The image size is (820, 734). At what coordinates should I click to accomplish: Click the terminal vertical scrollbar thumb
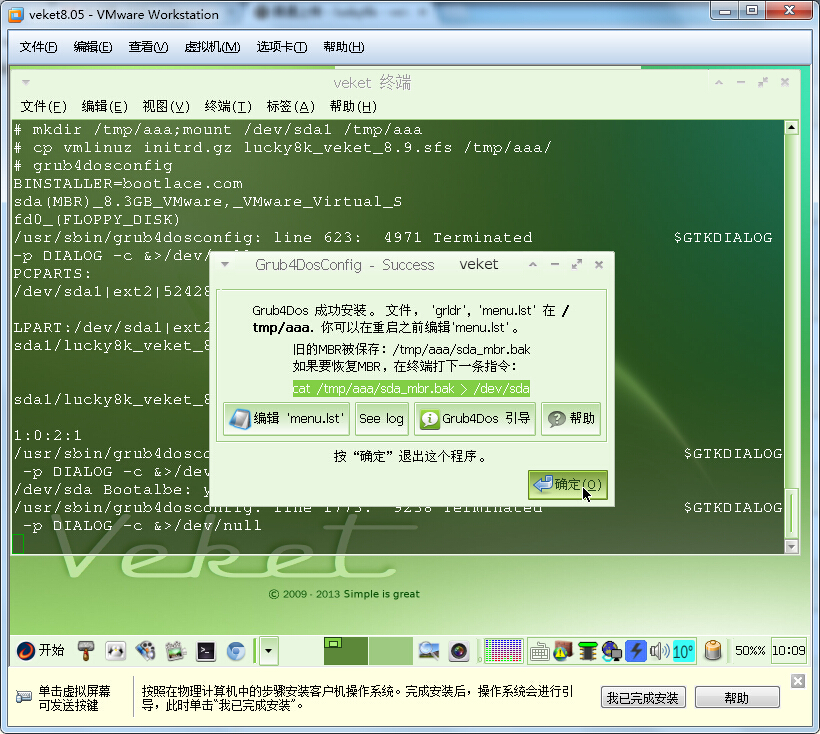tap(791, 513)
